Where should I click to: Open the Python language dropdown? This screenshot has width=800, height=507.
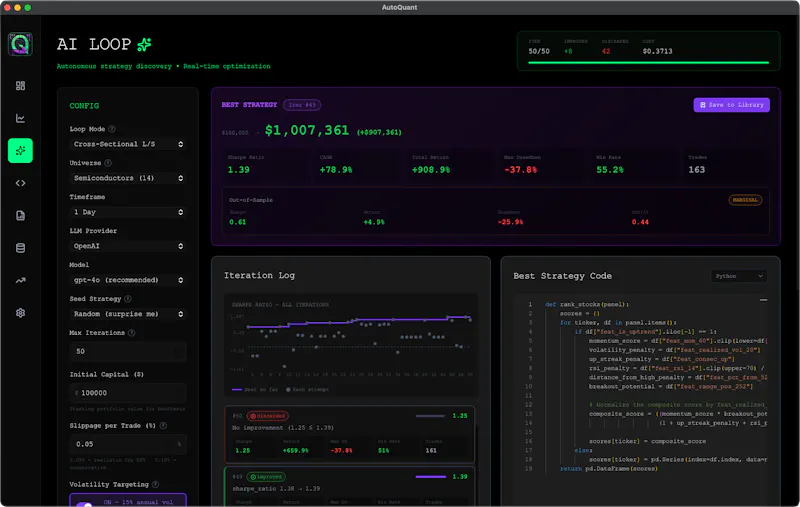(x=739, y=276)
